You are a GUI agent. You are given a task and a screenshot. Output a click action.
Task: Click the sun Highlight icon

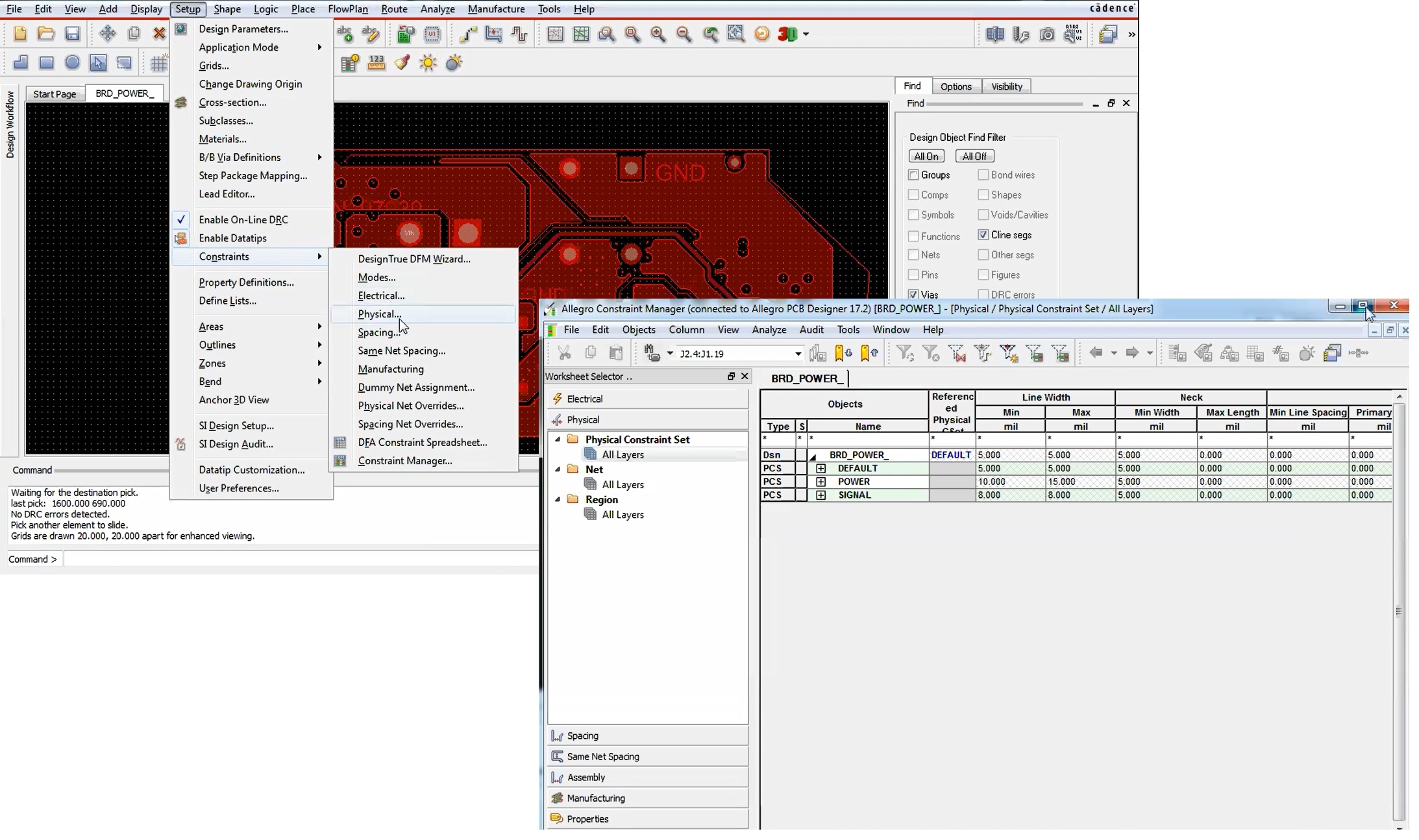(x=428, y=63)
